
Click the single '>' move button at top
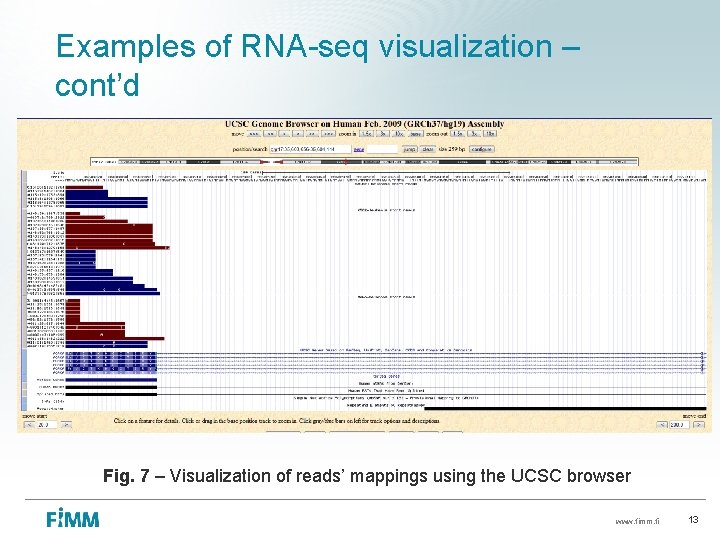(x=298, y=134)
